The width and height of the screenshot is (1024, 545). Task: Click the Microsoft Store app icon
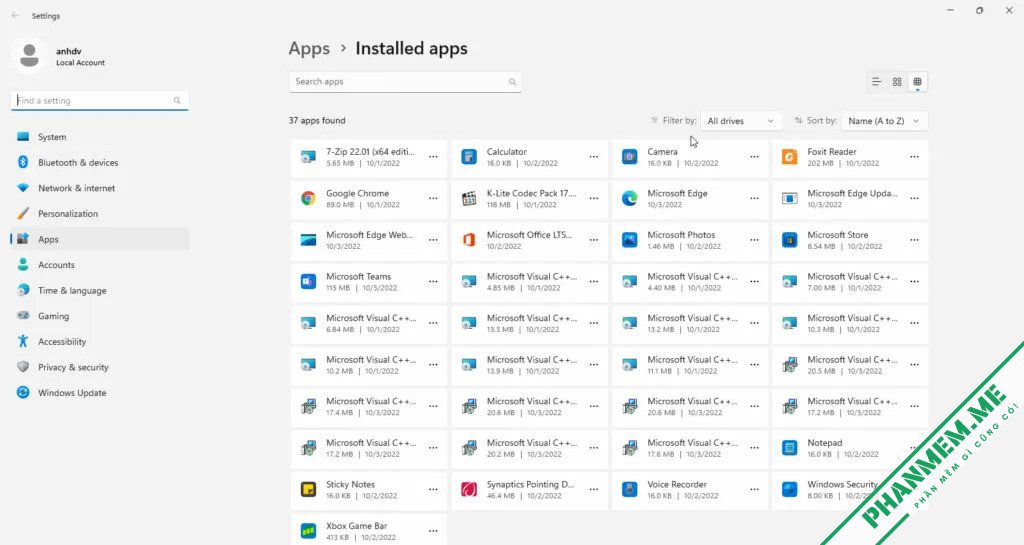point(790,240)
